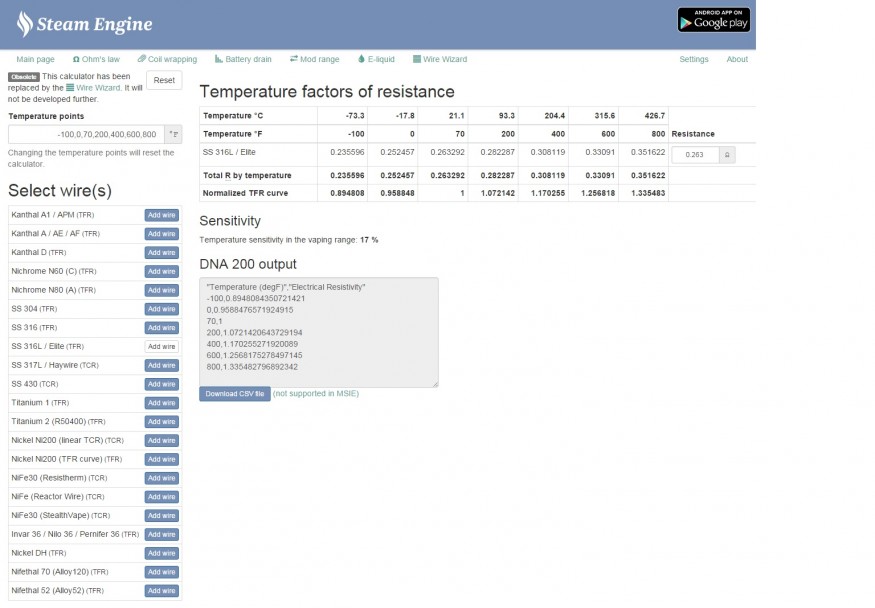Click the Reset button
The width and height of the screenshot is (875, 608).
click(x=164, y=80)
